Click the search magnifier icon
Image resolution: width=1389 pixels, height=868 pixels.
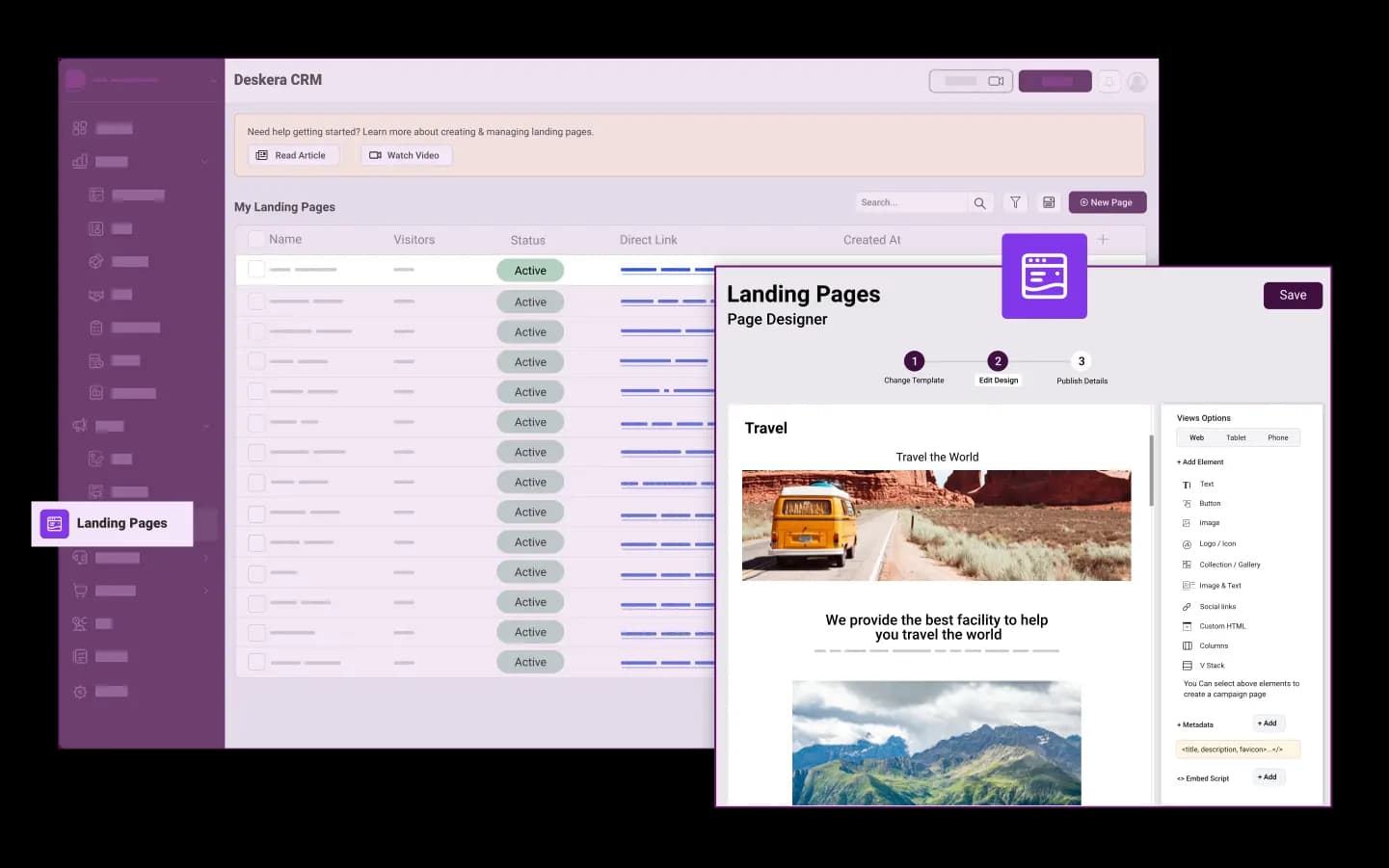coord(979,202)
